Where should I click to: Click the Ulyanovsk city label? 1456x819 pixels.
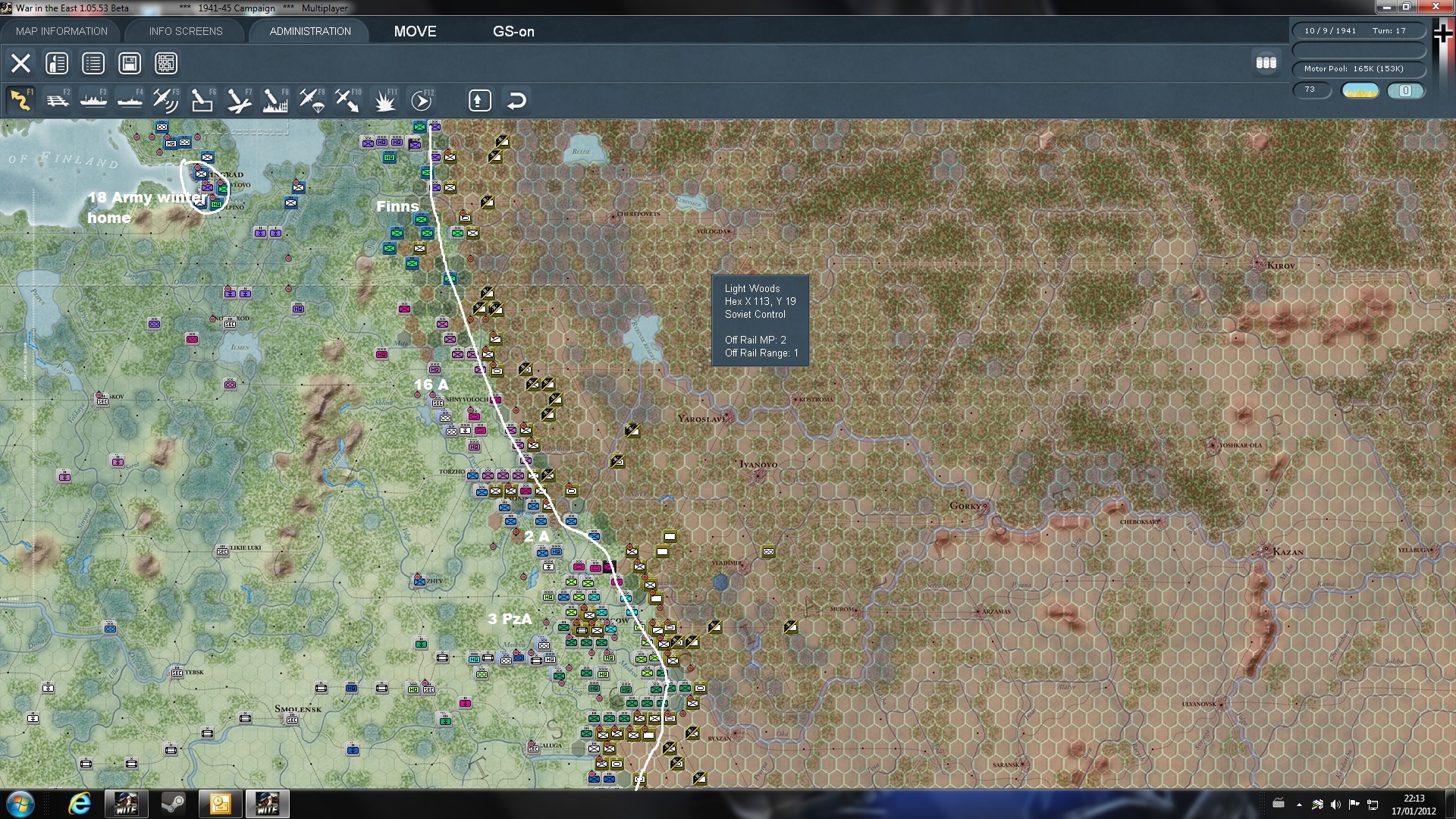1200,704
